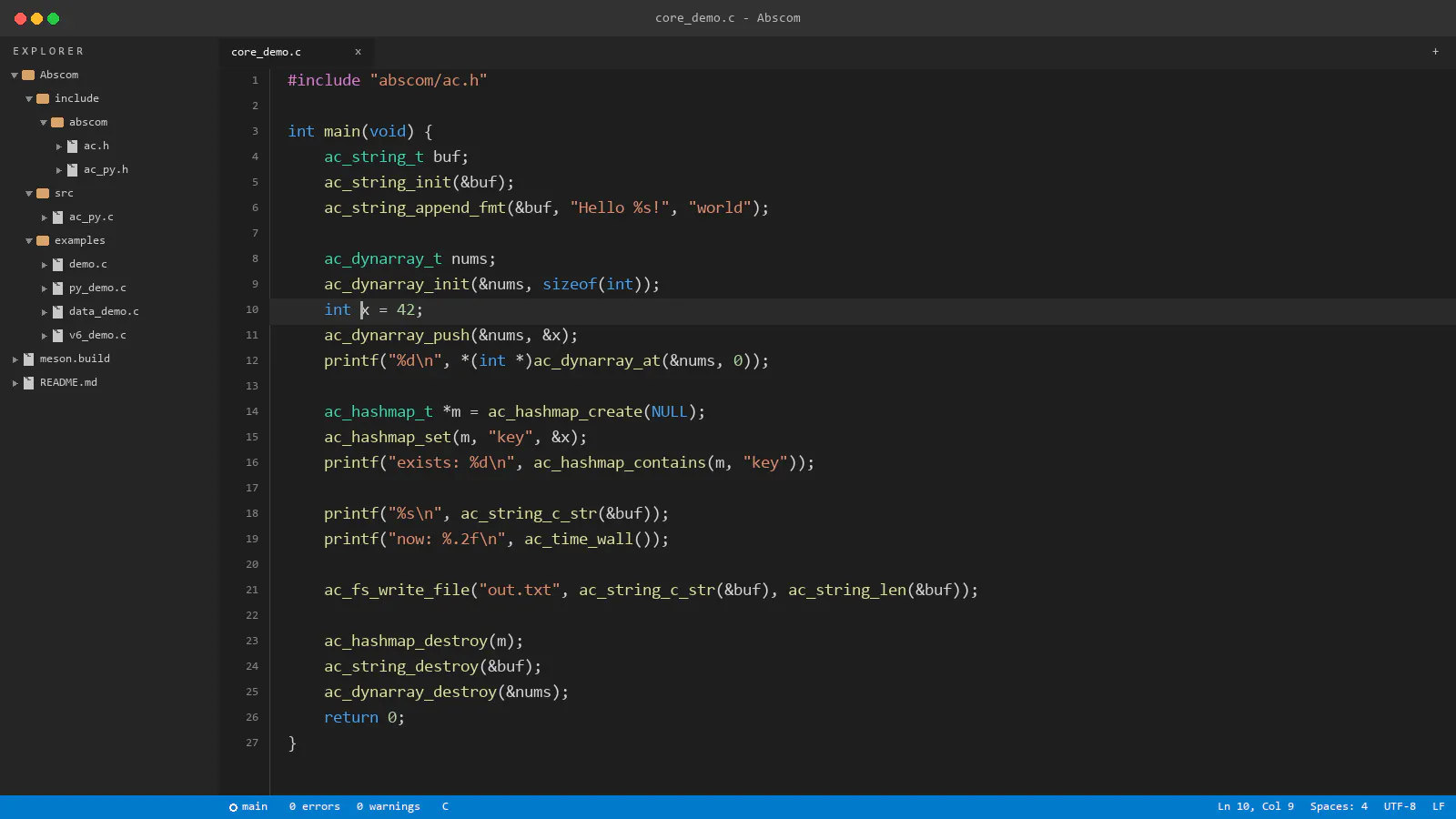Place cursor on ac_hashmap_create call
Image resolution: width=1456 pixels, height=819 pixels.
click(564, 411)
